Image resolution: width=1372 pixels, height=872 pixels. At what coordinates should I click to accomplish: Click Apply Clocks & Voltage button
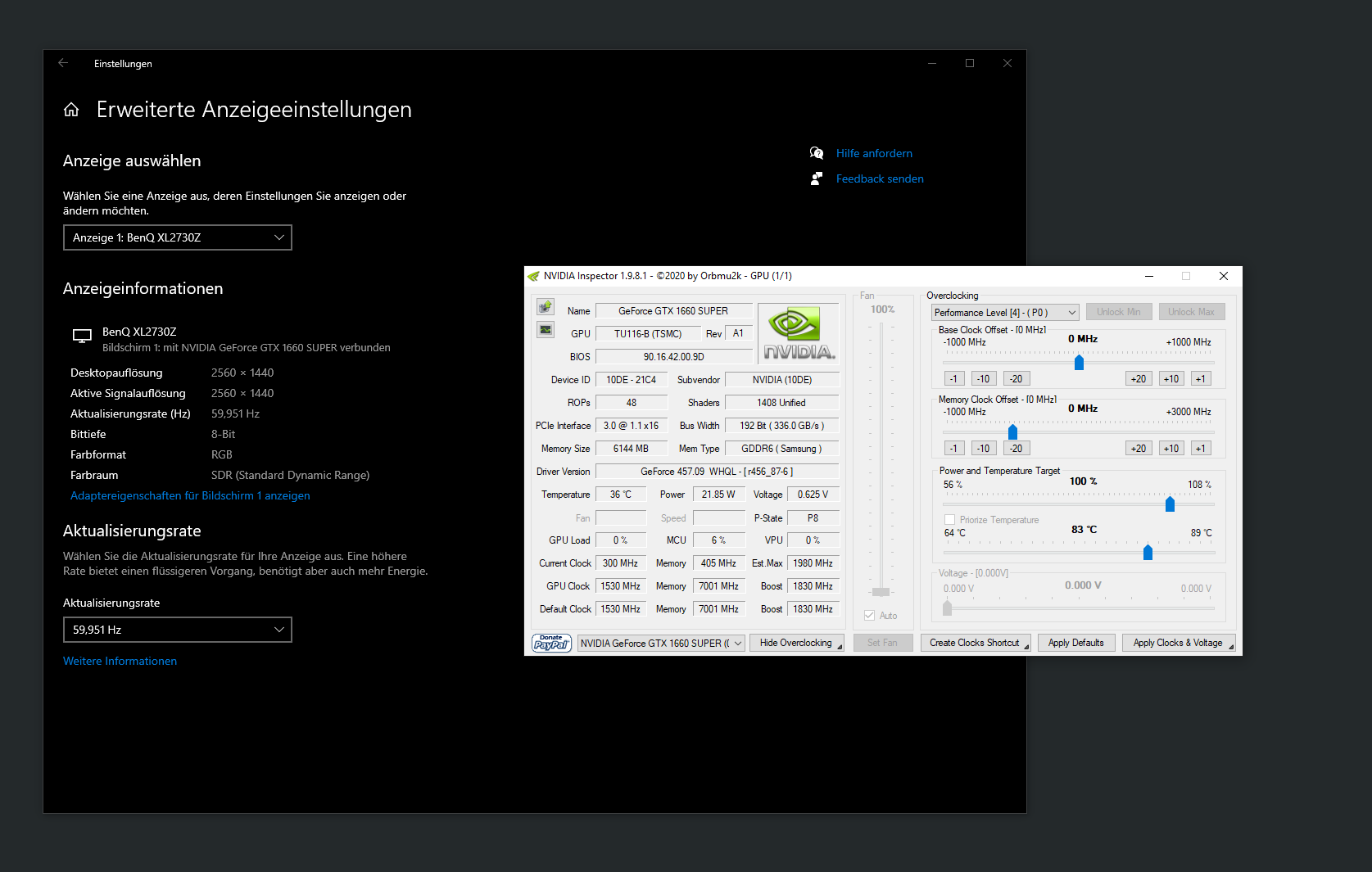(x=1179, y=643)
